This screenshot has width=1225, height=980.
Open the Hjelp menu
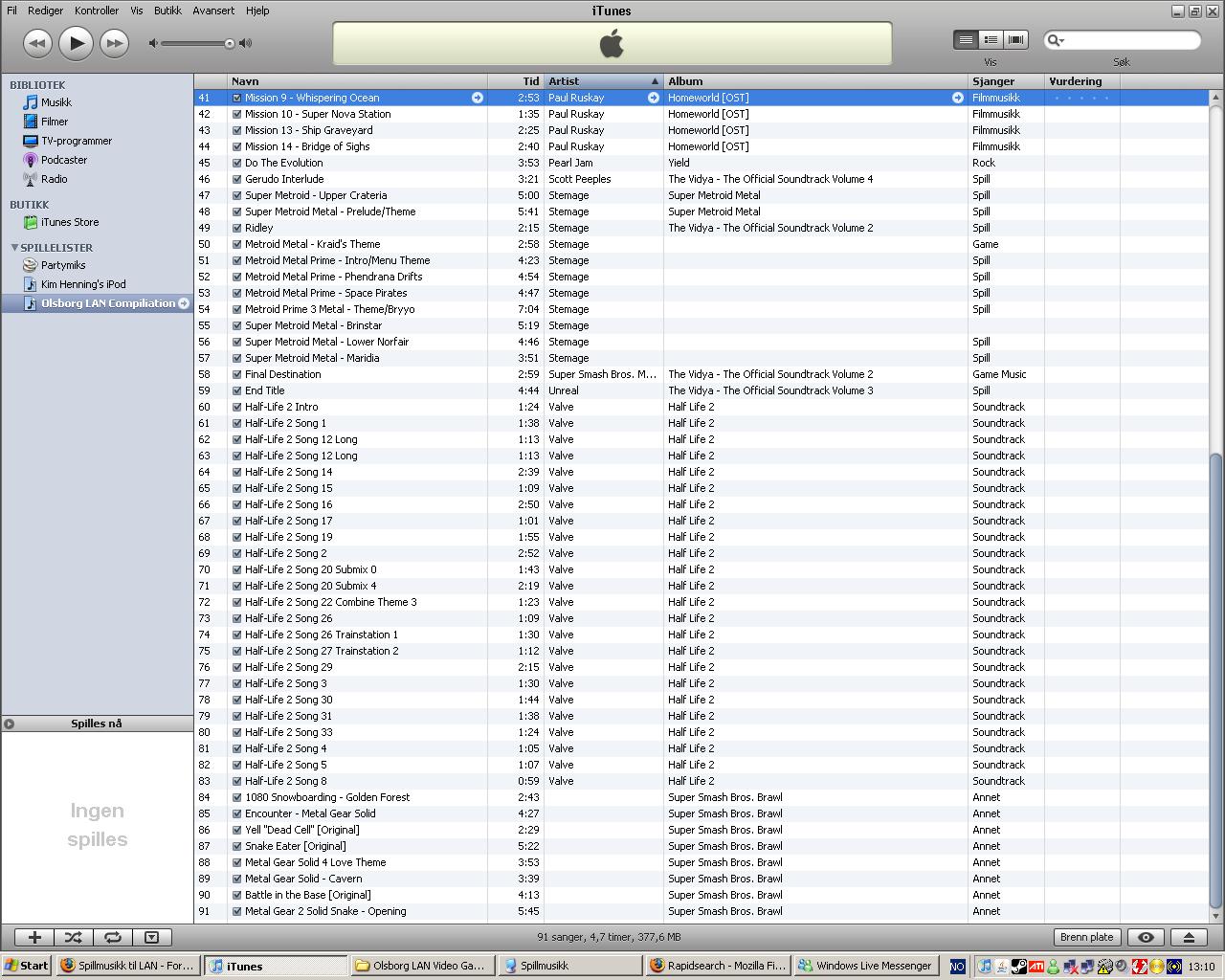pyautogui.click(x=257, y=11)
